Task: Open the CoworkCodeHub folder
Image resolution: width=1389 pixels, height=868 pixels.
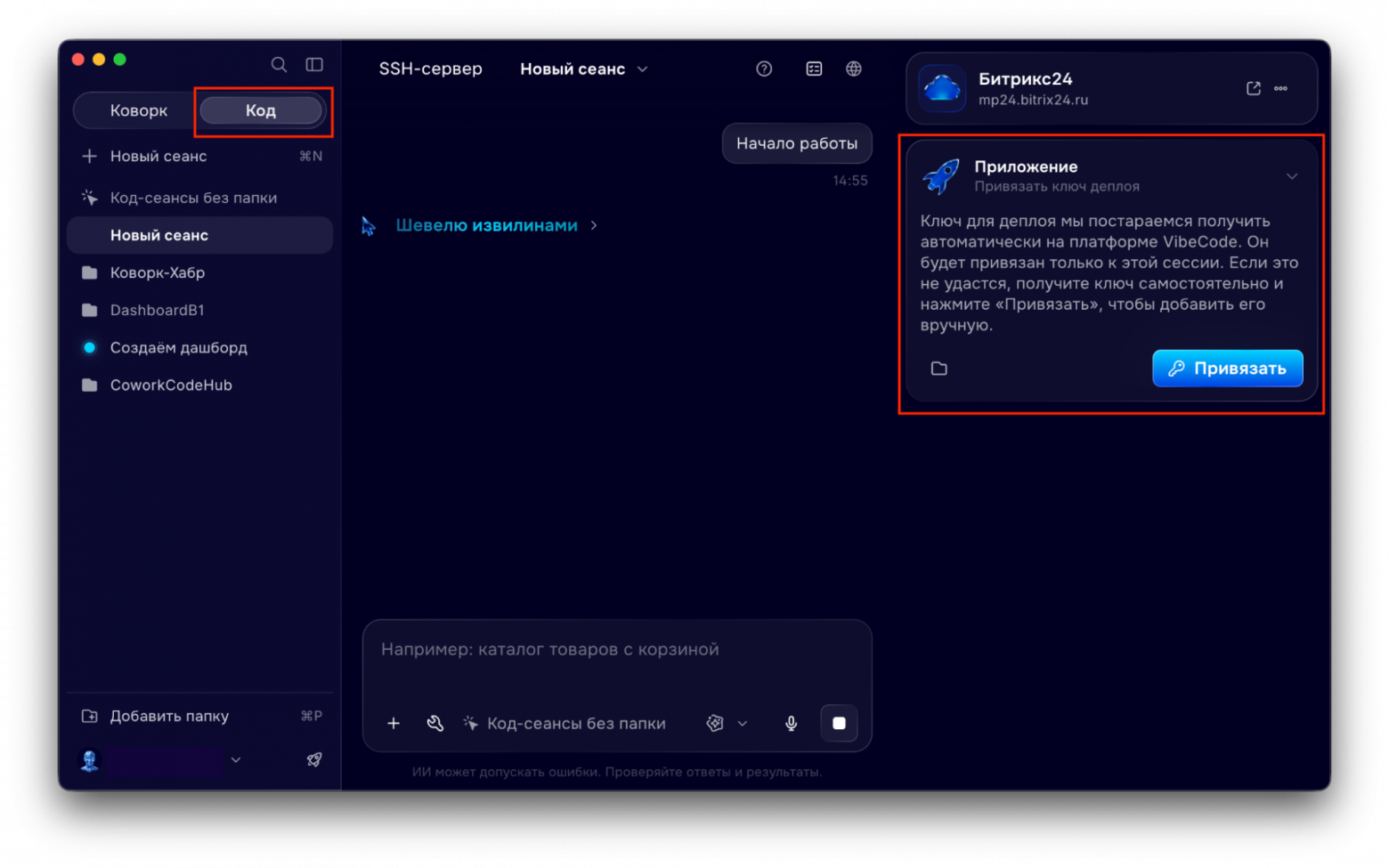Action: (200, 385)
